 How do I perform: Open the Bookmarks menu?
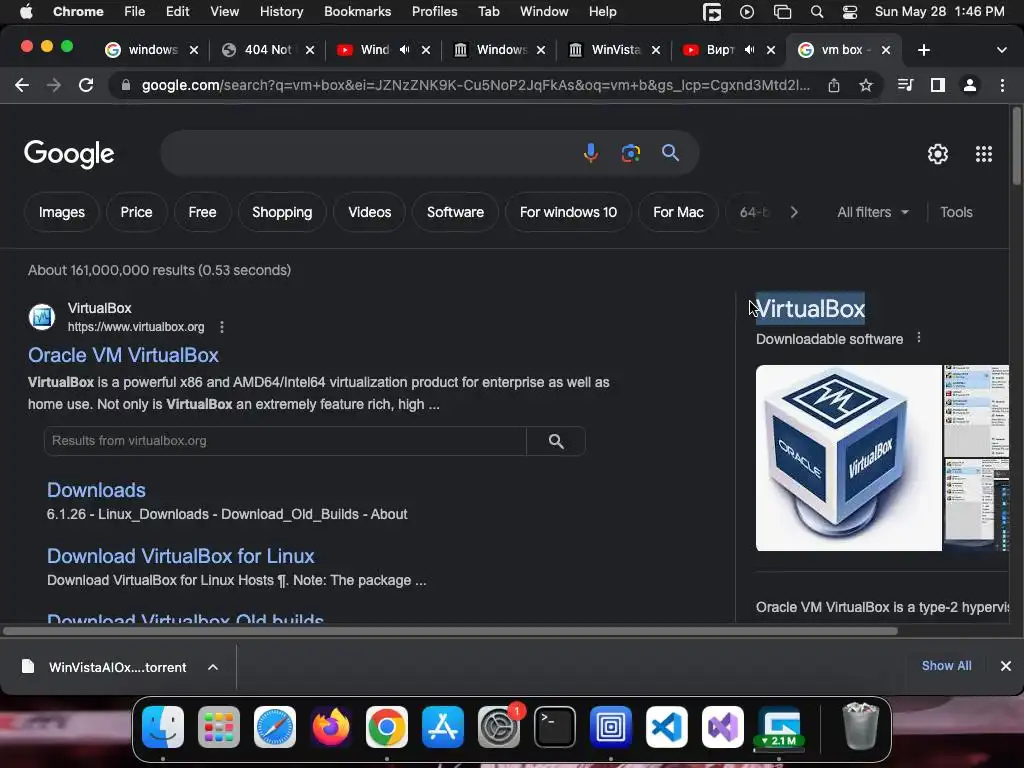(357, 12)
